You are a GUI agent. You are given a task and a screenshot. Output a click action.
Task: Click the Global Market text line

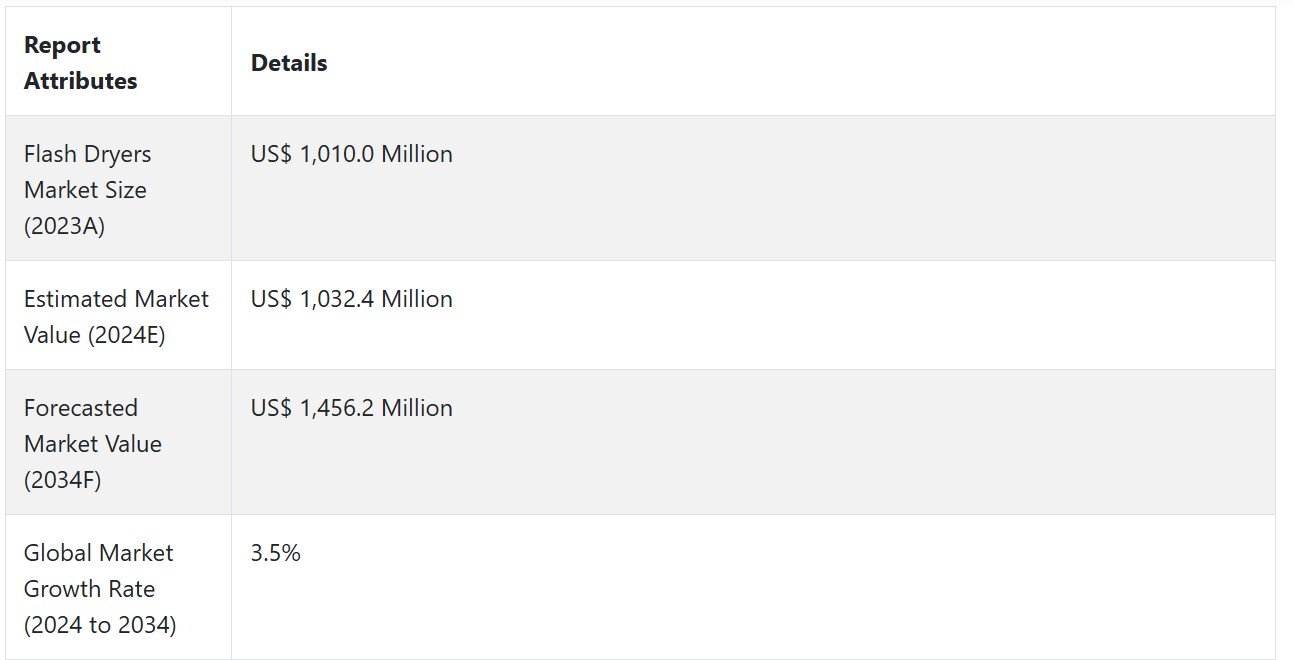99,553
